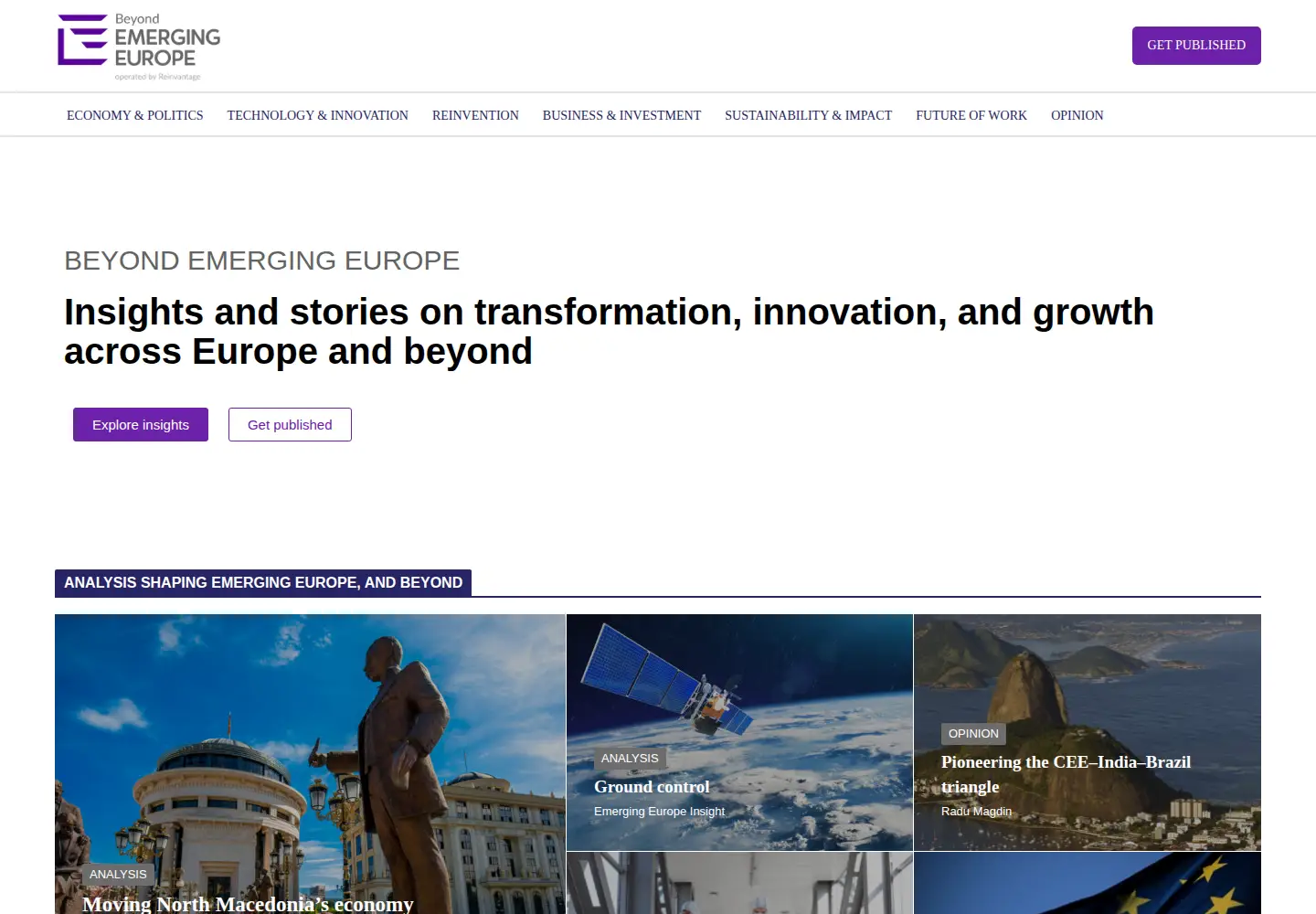Open the Economy & Politics menu
Viewport: 1316px width, 914px height.
tap(135, 115)
